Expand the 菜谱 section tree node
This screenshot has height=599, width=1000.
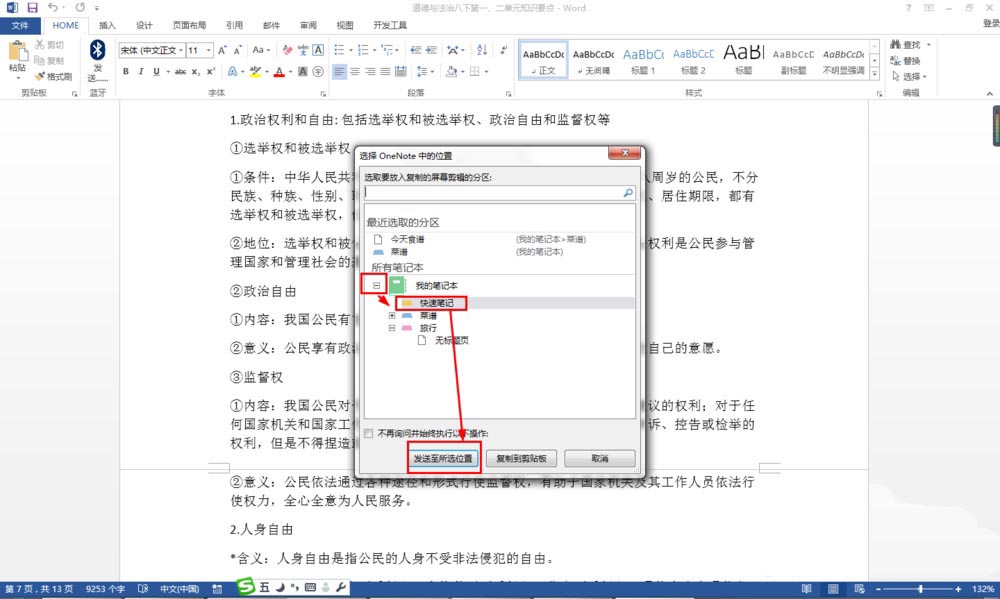pyautogui.click(x=392, y=315)
